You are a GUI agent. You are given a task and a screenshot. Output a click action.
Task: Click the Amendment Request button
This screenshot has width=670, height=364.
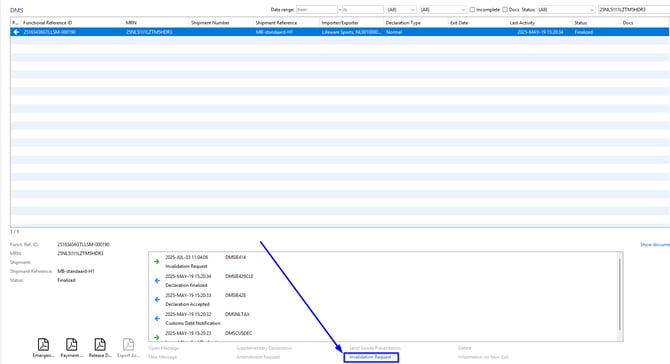(x=258, y=357)
